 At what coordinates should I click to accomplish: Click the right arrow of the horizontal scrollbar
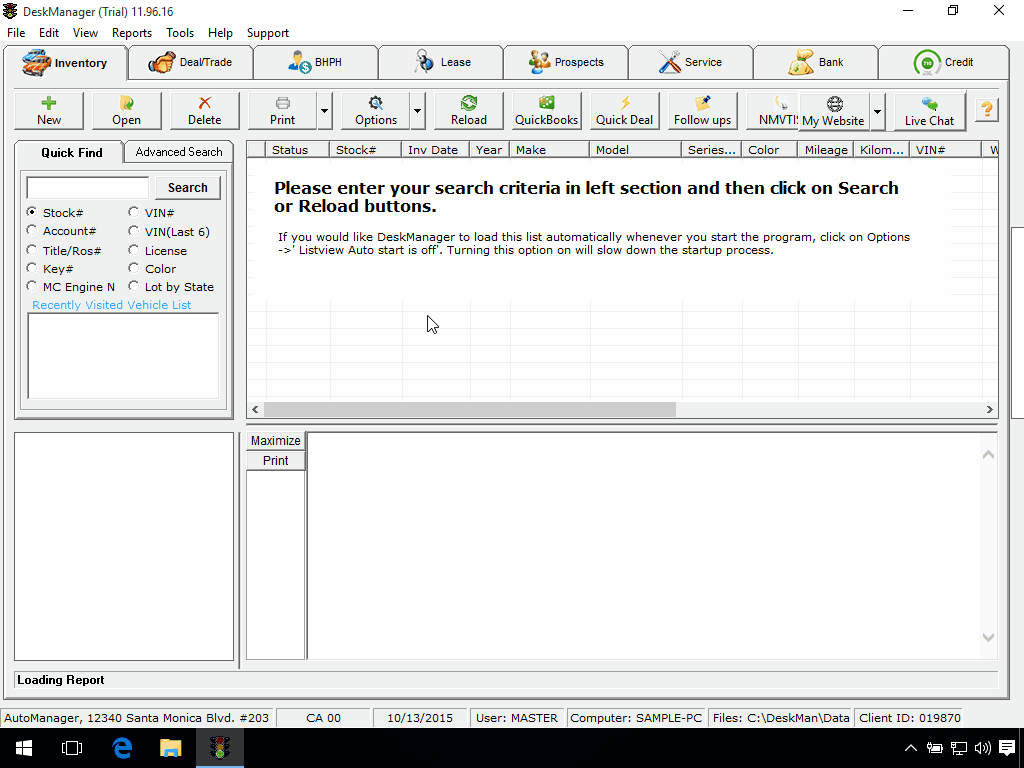(989, 409)
